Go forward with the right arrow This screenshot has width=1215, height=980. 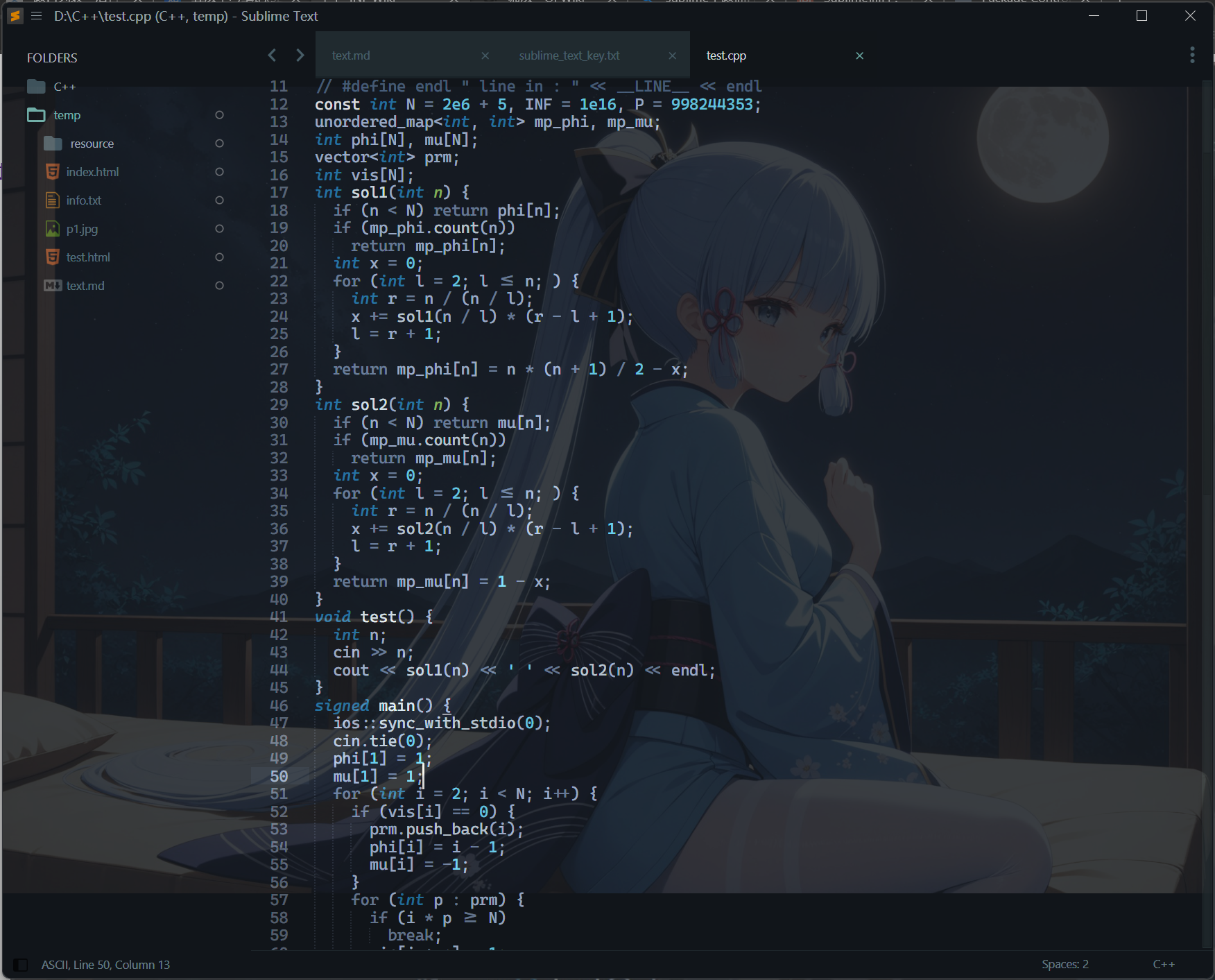tap(300, 55)
